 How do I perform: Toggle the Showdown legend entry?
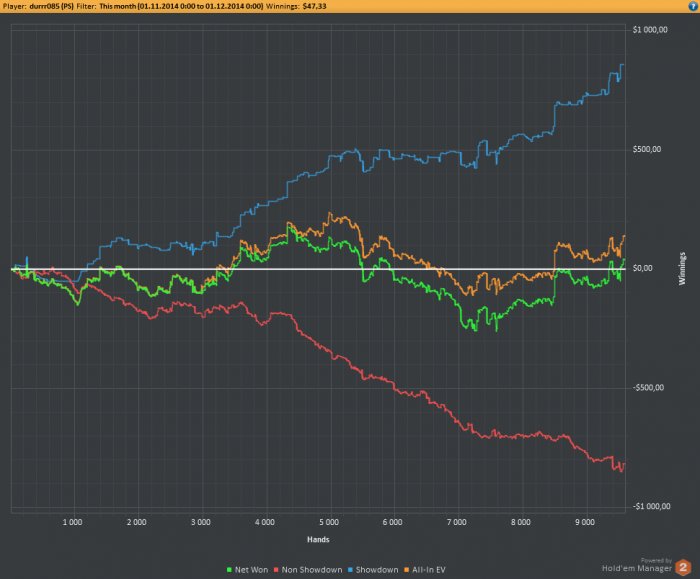[x=373, y=570]
